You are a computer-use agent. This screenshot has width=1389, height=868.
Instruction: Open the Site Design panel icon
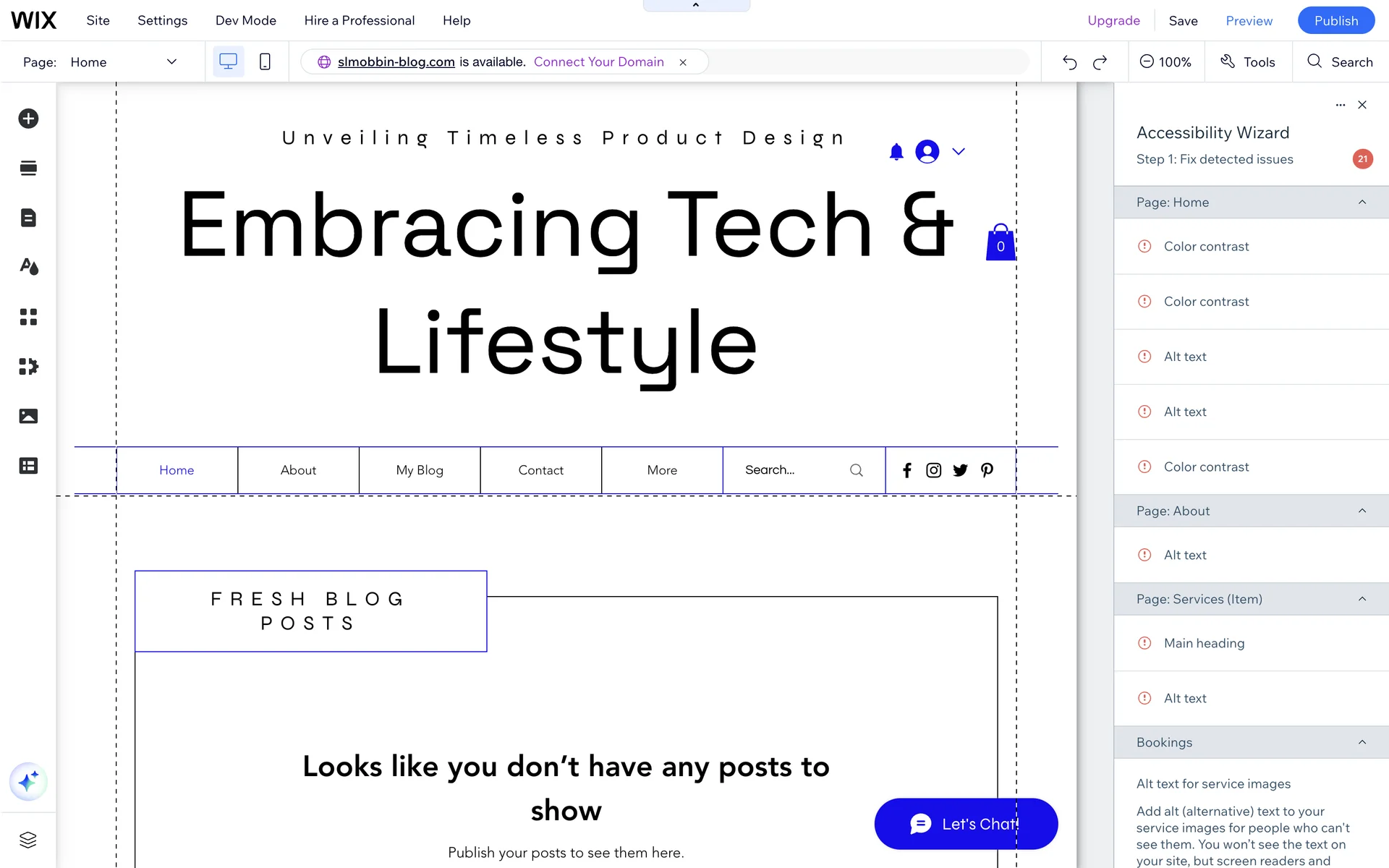pos(28,267)
